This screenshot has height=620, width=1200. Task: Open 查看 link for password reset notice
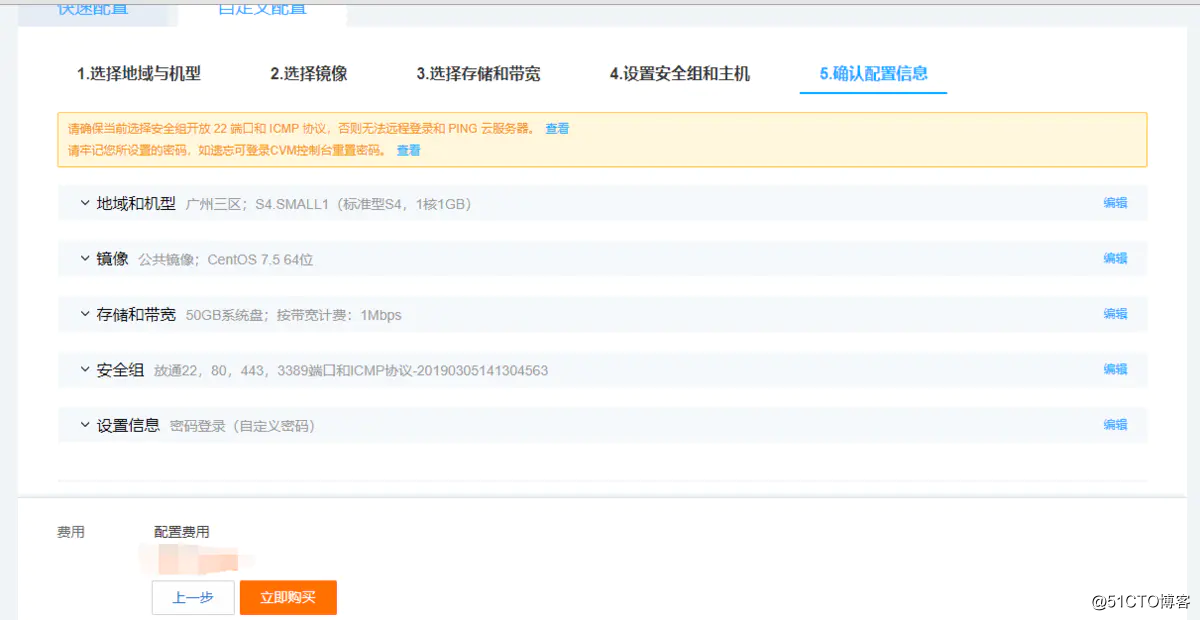click(x=409, y=151)
